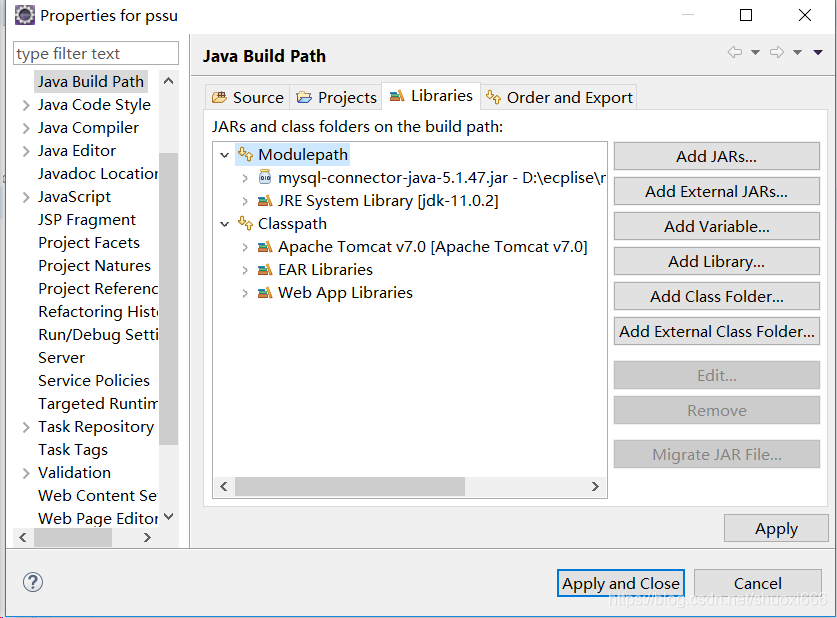837x618 pixels.
Task: Select Task Tags in sidebar
Action: tap(73, 450)
